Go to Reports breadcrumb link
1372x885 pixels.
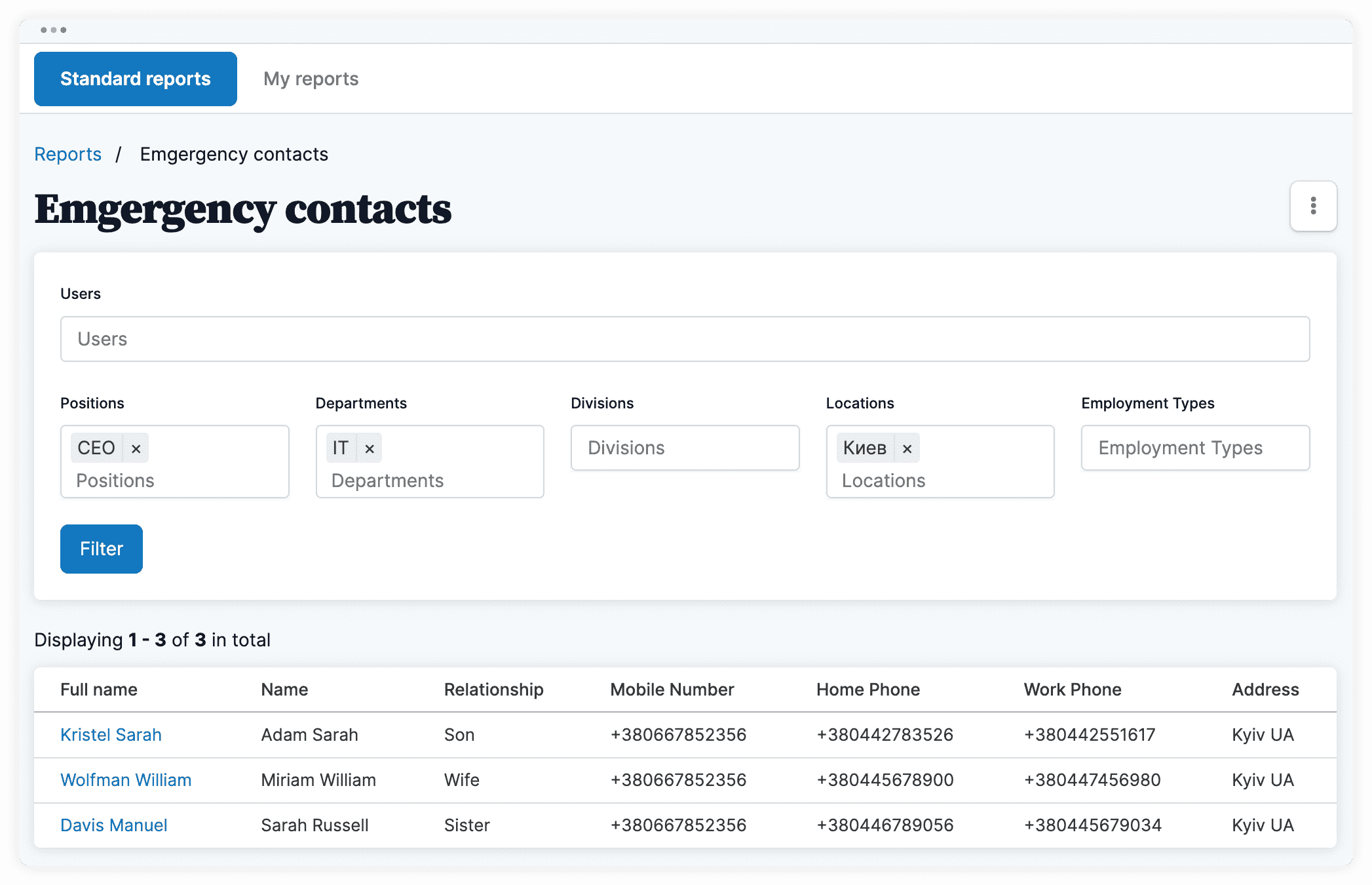point(68,154)
